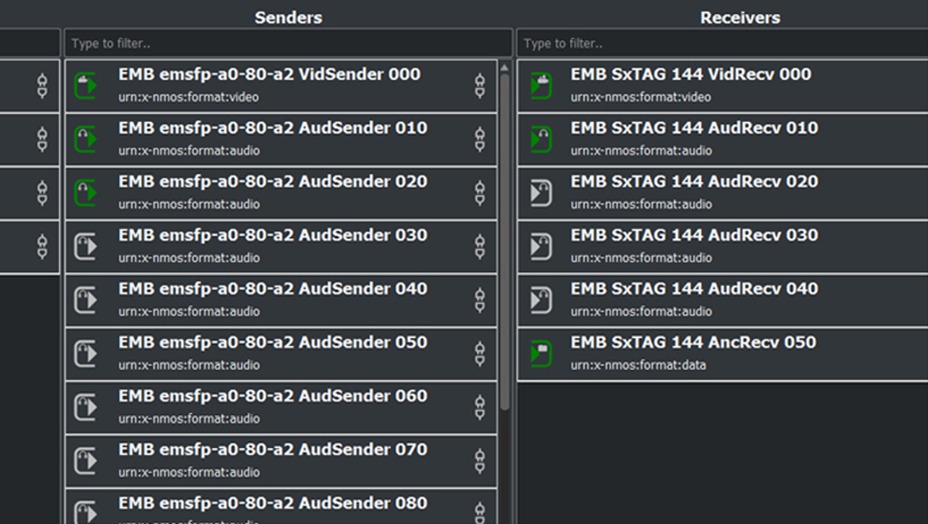Click the green AncRecv 050 receiver icon
Image resolution: width=928 pixels, height=524 pixels.
pos(541,353)
